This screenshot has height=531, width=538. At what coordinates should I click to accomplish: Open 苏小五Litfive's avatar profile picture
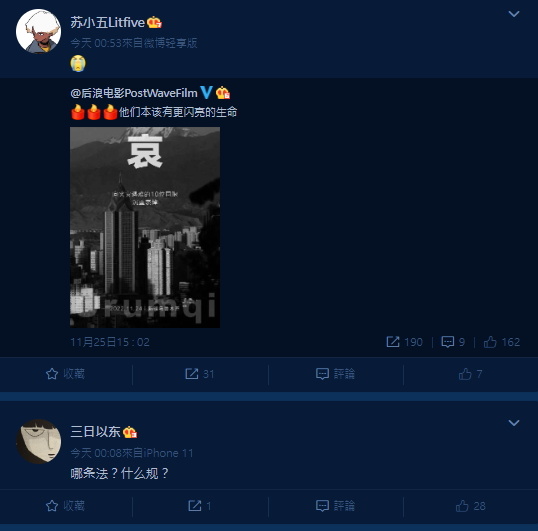pos(38,31)
